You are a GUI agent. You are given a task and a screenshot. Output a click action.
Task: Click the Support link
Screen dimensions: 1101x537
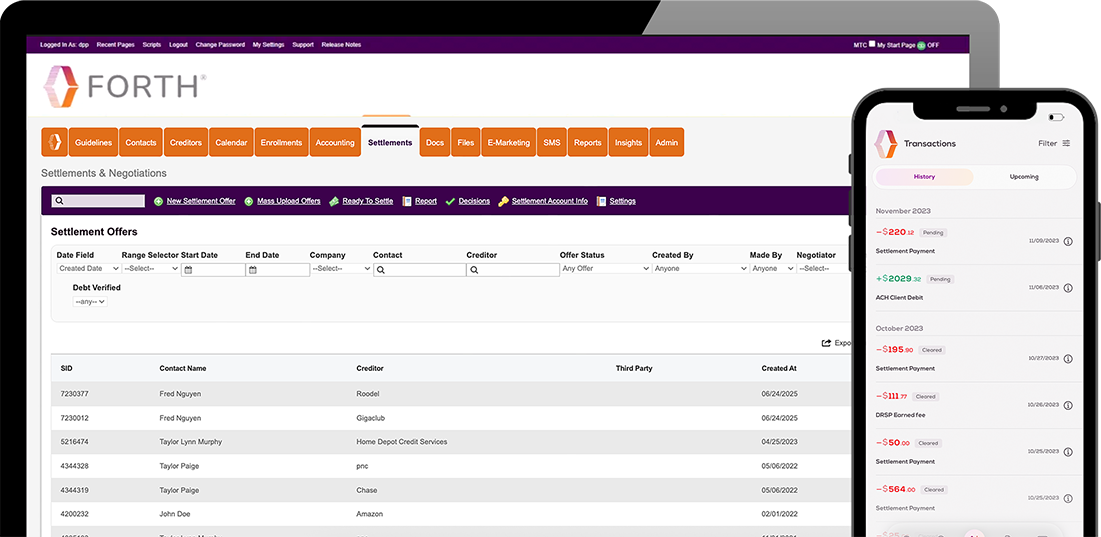pos(303,45)
